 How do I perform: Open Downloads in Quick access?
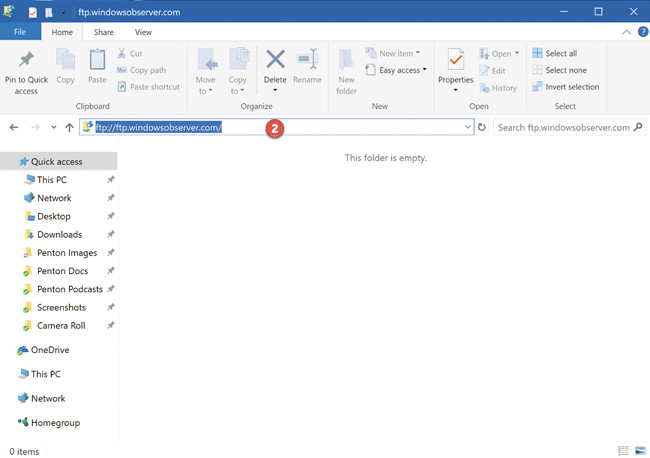pyautogui.click(x=59, y=234)
